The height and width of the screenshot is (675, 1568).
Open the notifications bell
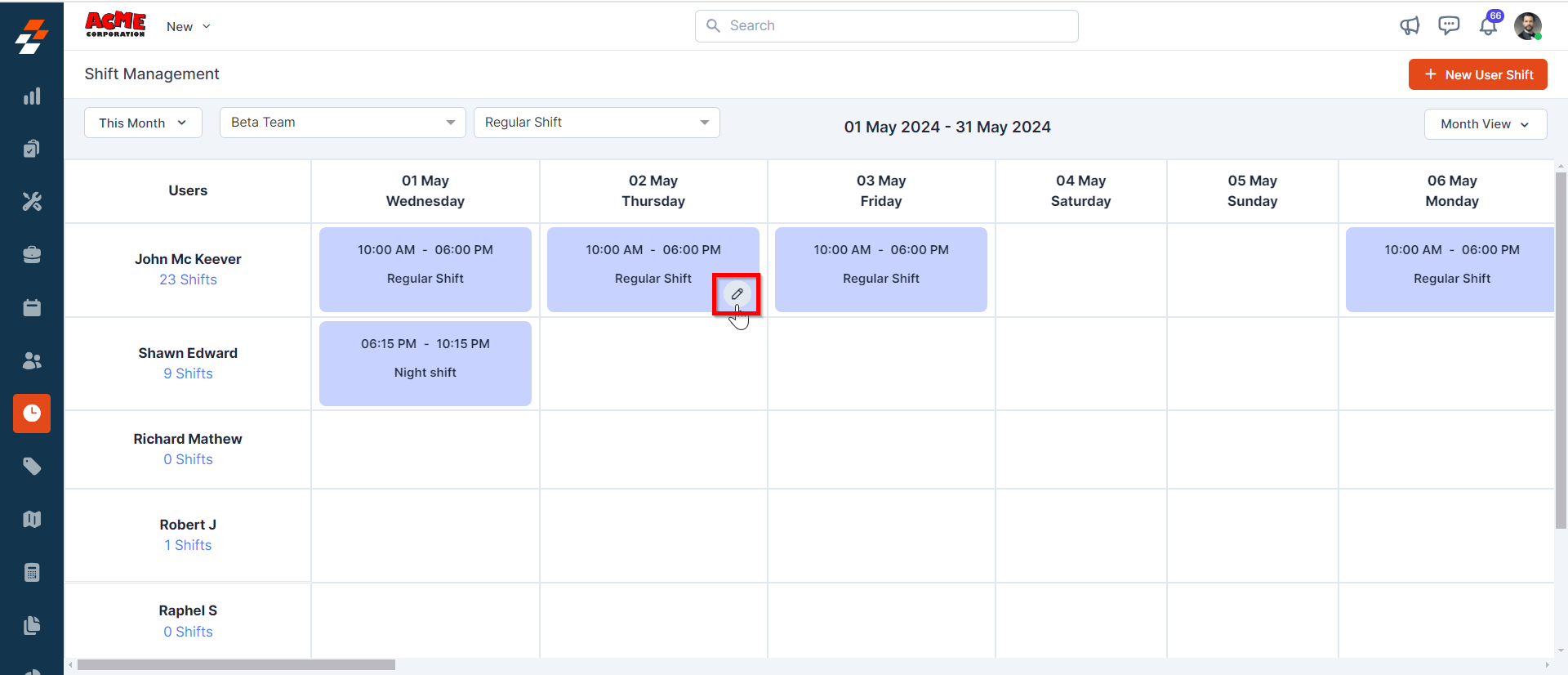(1488, 27)
